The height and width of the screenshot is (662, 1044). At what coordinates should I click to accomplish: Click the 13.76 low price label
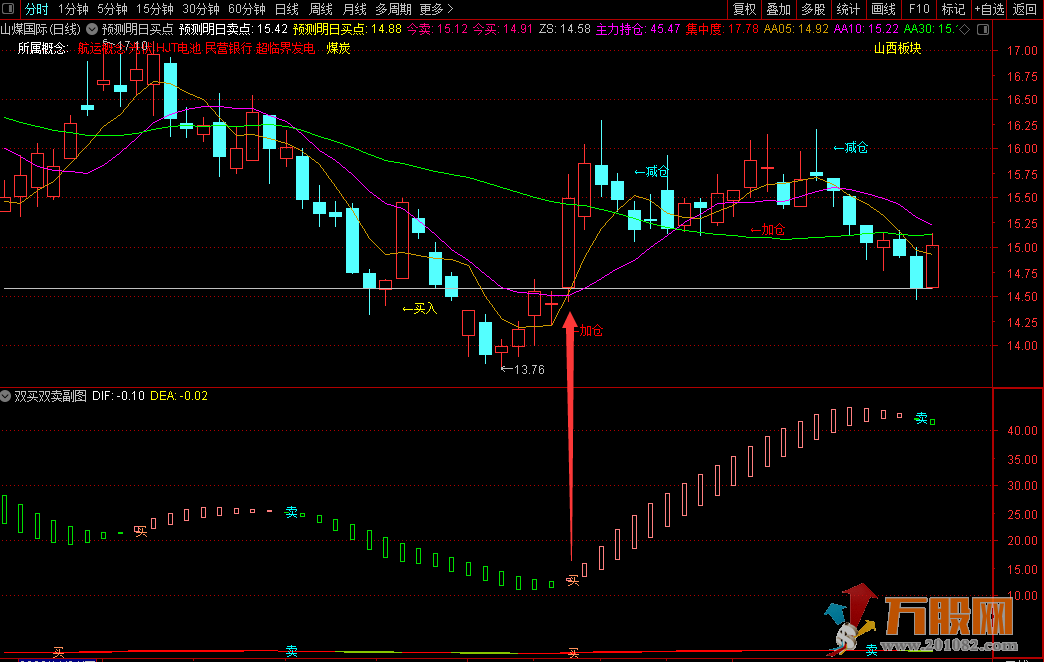pyautogui.click(x=529, y=370)
